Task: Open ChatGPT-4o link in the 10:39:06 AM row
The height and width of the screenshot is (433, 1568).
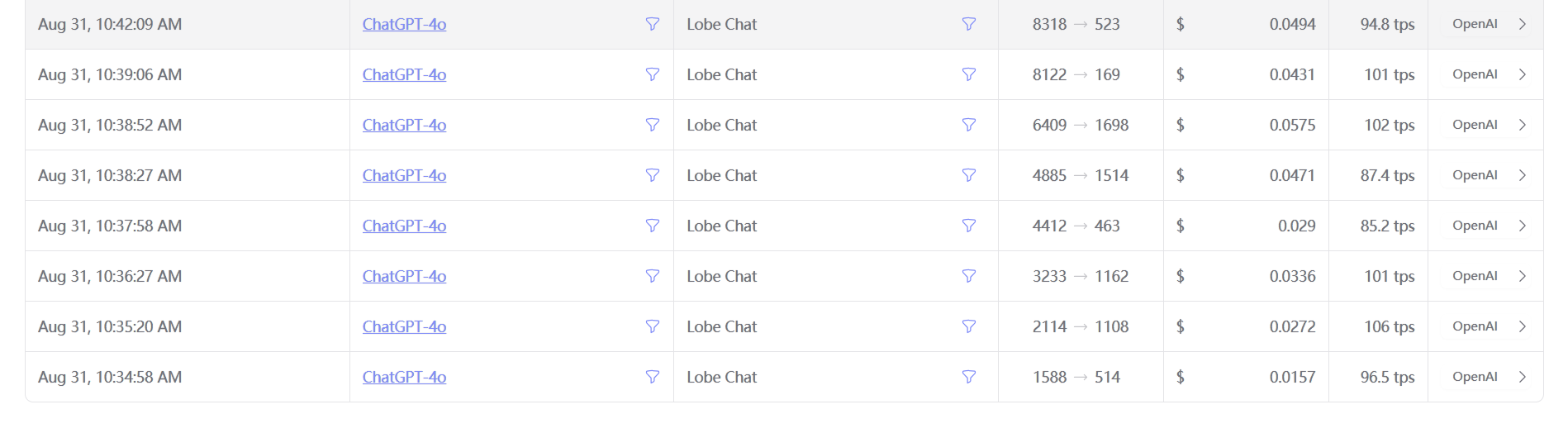Action: (404, 74)
